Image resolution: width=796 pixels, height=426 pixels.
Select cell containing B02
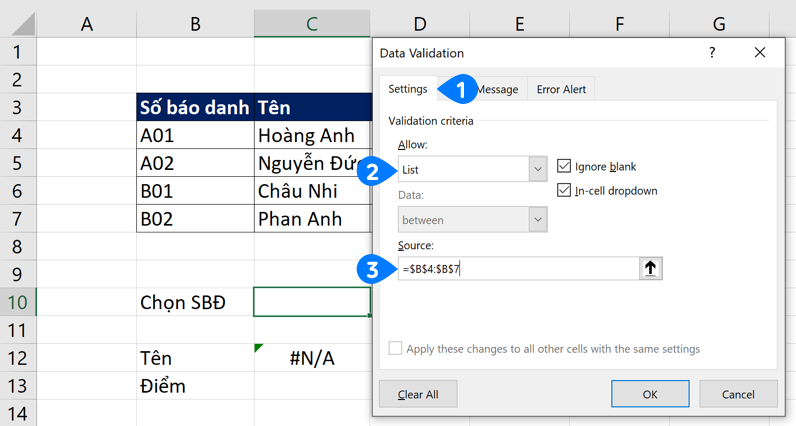(195, 219)
